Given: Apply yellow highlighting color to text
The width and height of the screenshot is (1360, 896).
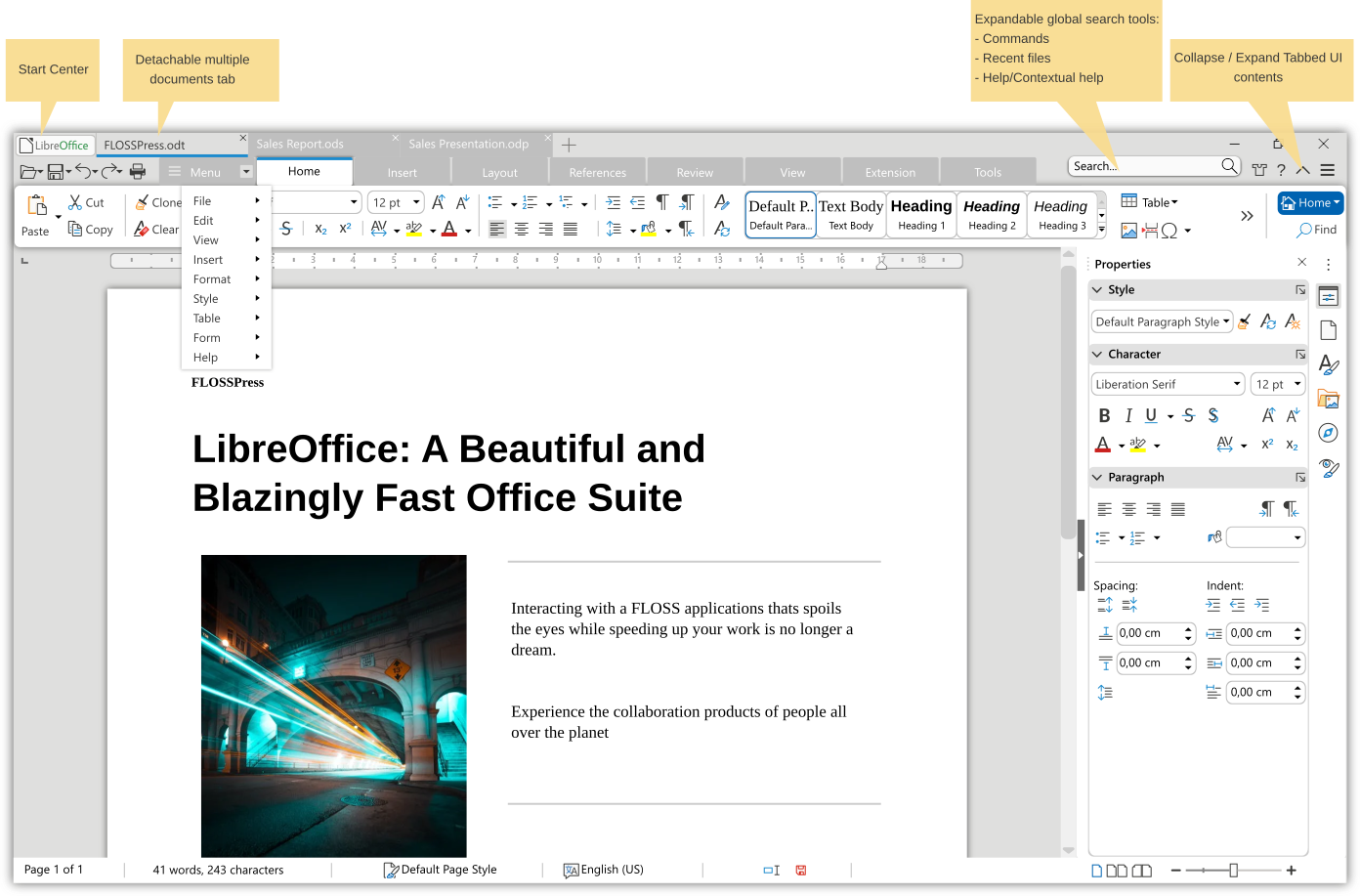Looking at the screenshot, I should click(414, 228).
